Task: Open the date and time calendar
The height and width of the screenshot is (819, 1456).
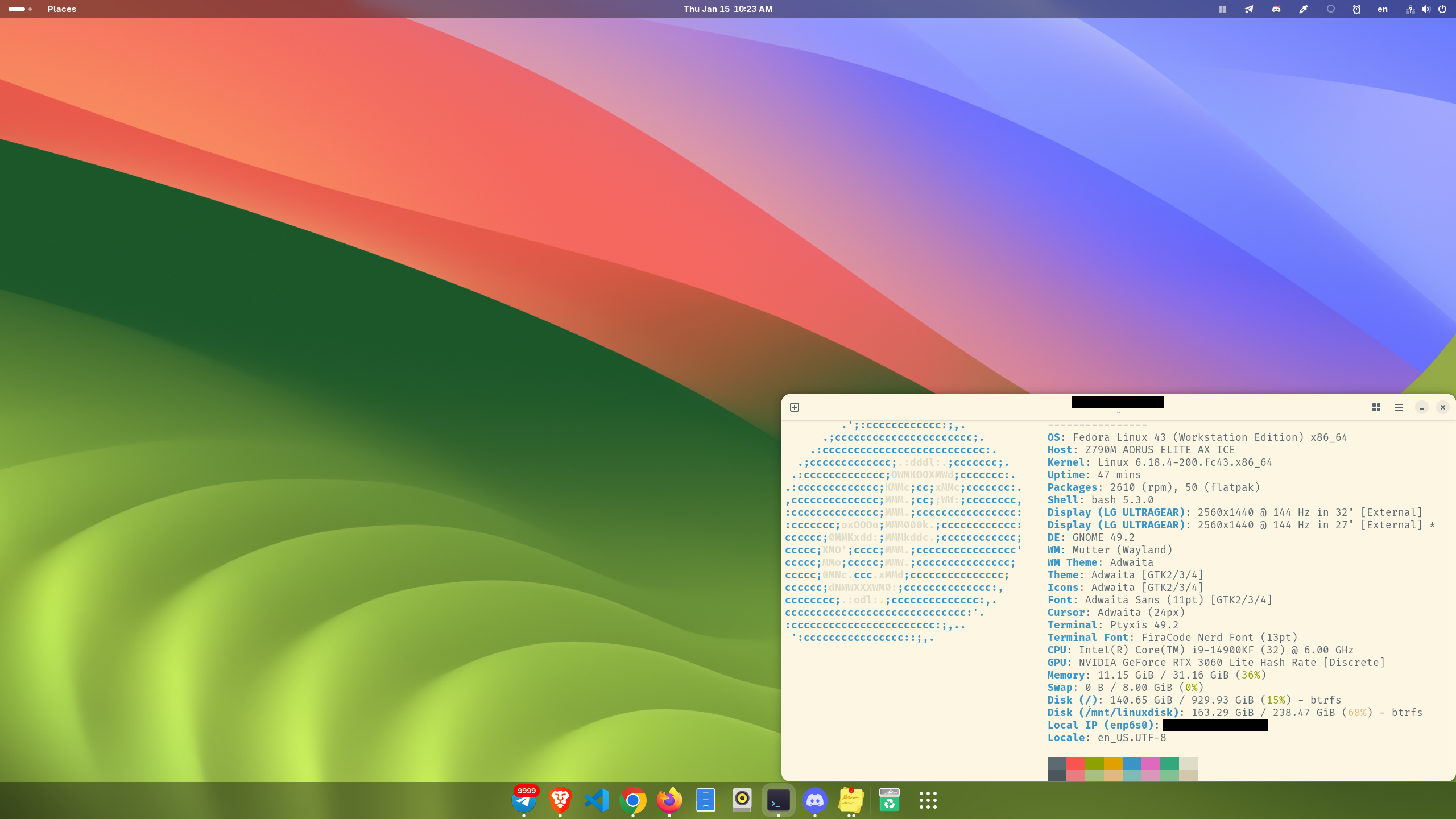Action: click(x=727, y=9)
